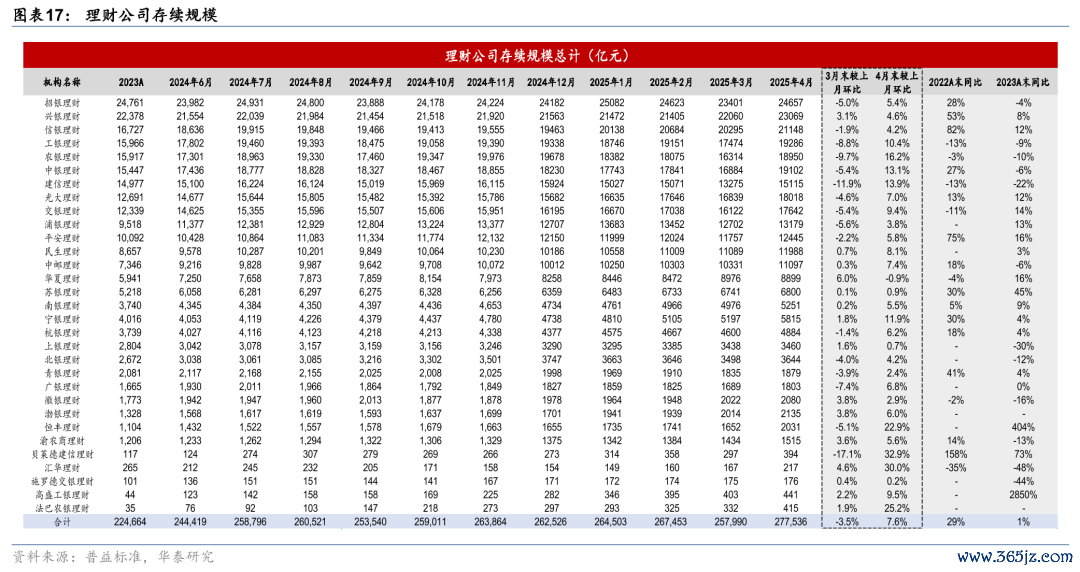Image resolution: width=1080 pixels, height=572 pixels.
Task: Select the value 24,761 for 招银理财 2023A
Action: [130, 103]
